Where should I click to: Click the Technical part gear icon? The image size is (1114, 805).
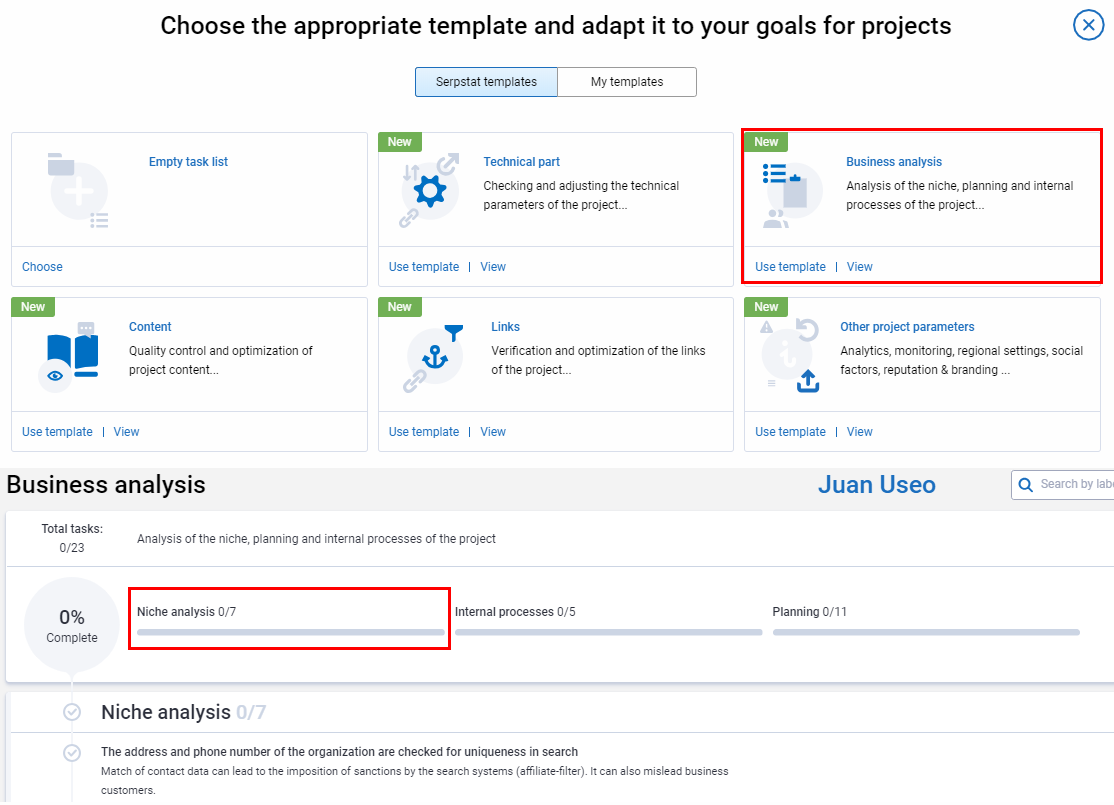tap(430, 190)
